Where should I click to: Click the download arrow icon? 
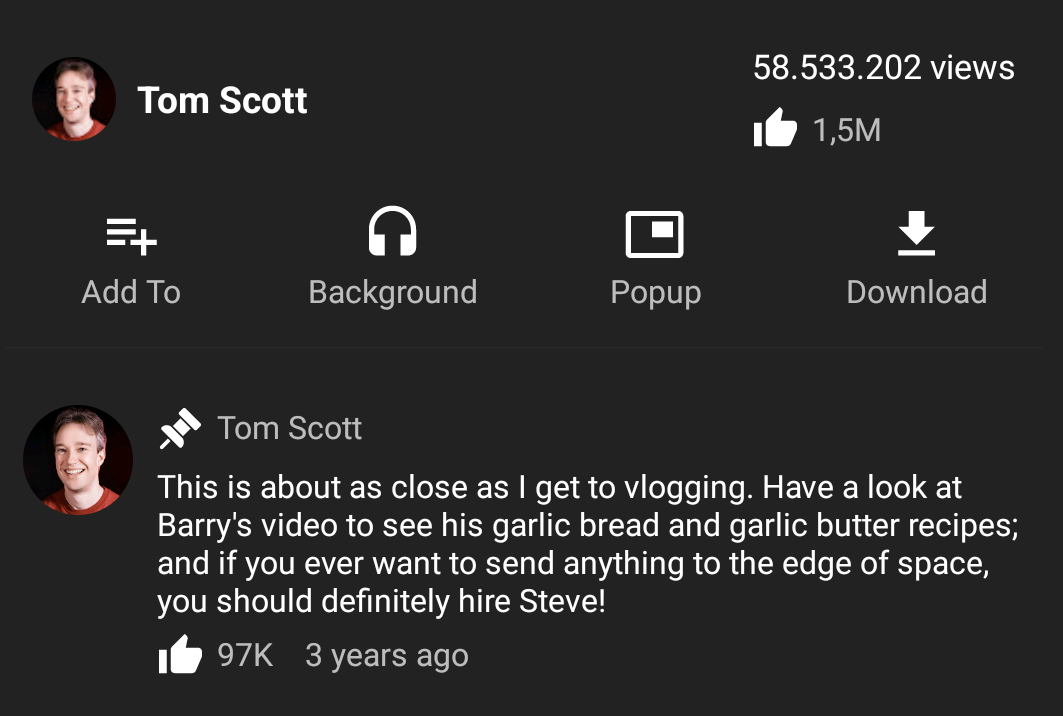[917, 233]
